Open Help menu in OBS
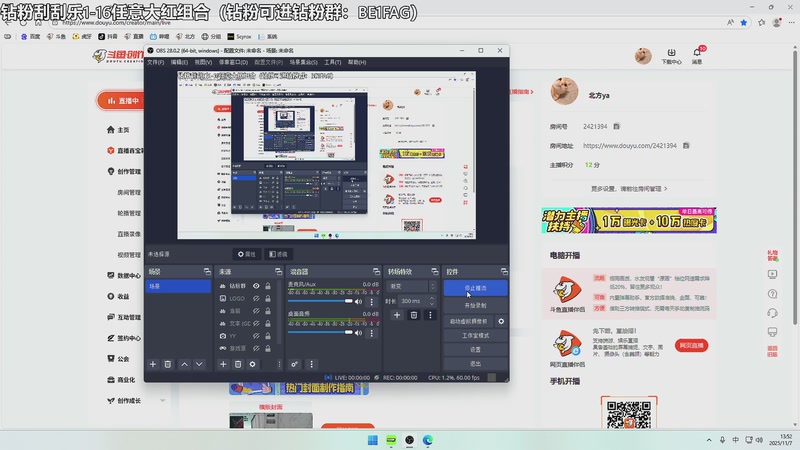Viewport: 800px width, 450px height. point(357,62)
